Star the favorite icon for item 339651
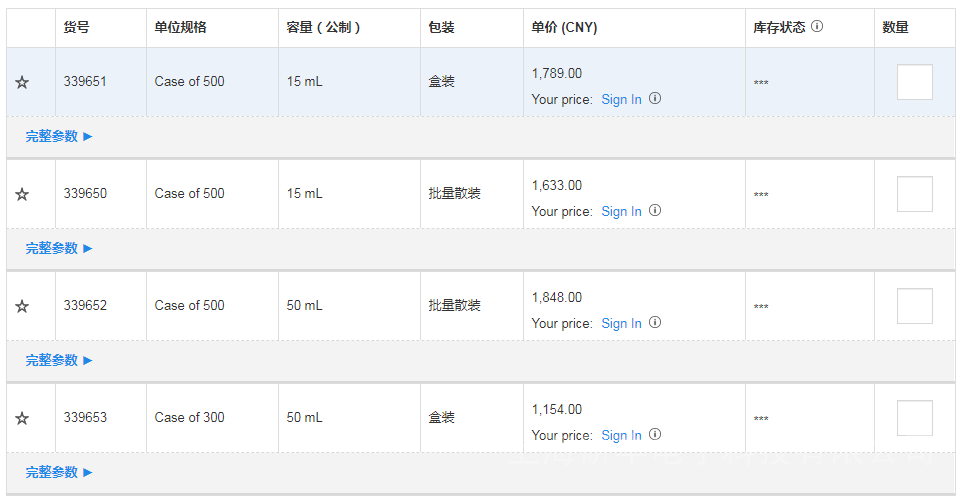 click(x=22, y=82)
